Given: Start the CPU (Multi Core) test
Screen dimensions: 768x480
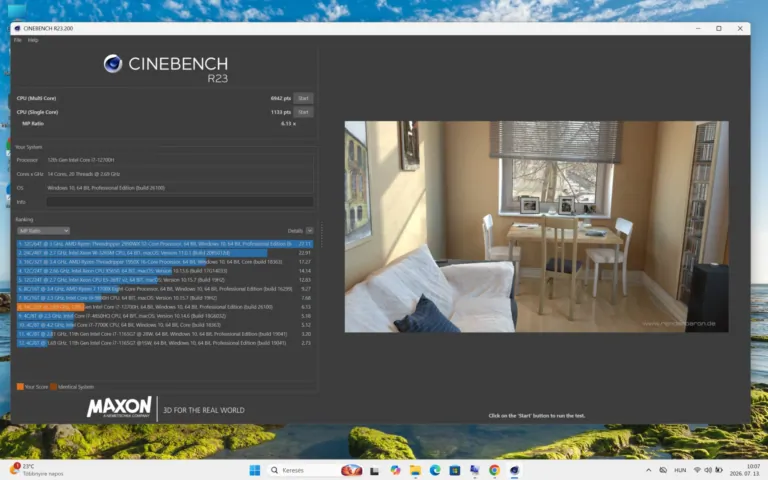Looking at the screenshot, I should click(303, 98).
